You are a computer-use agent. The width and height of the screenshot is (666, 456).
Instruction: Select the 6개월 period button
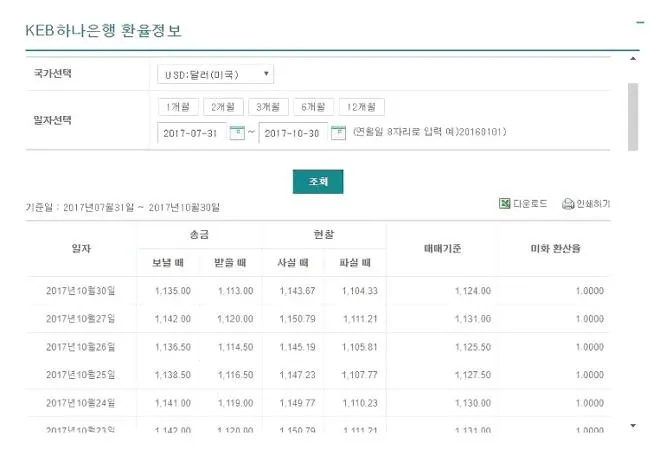(x=313, y=107)
